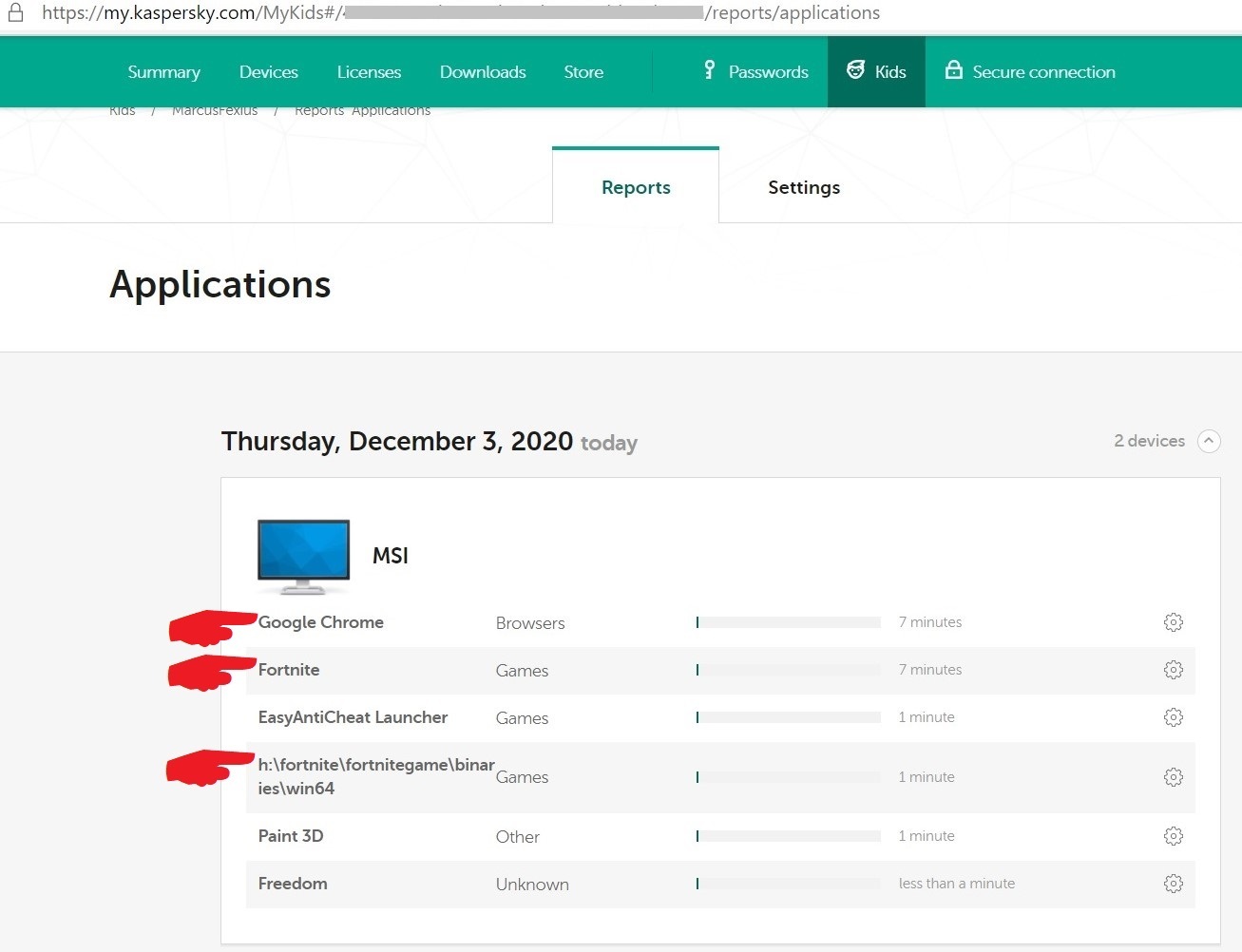Click the child face icon beside Kids
The height and width of the screenshot is (952, 1242).
click(855, 70)
